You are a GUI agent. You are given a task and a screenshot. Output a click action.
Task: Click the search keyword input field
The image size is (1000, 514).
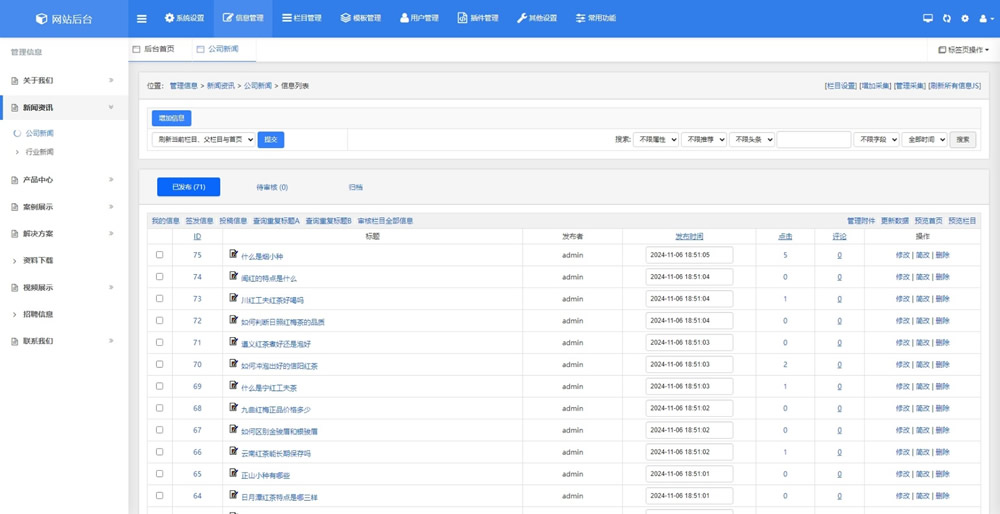[813, 140]
